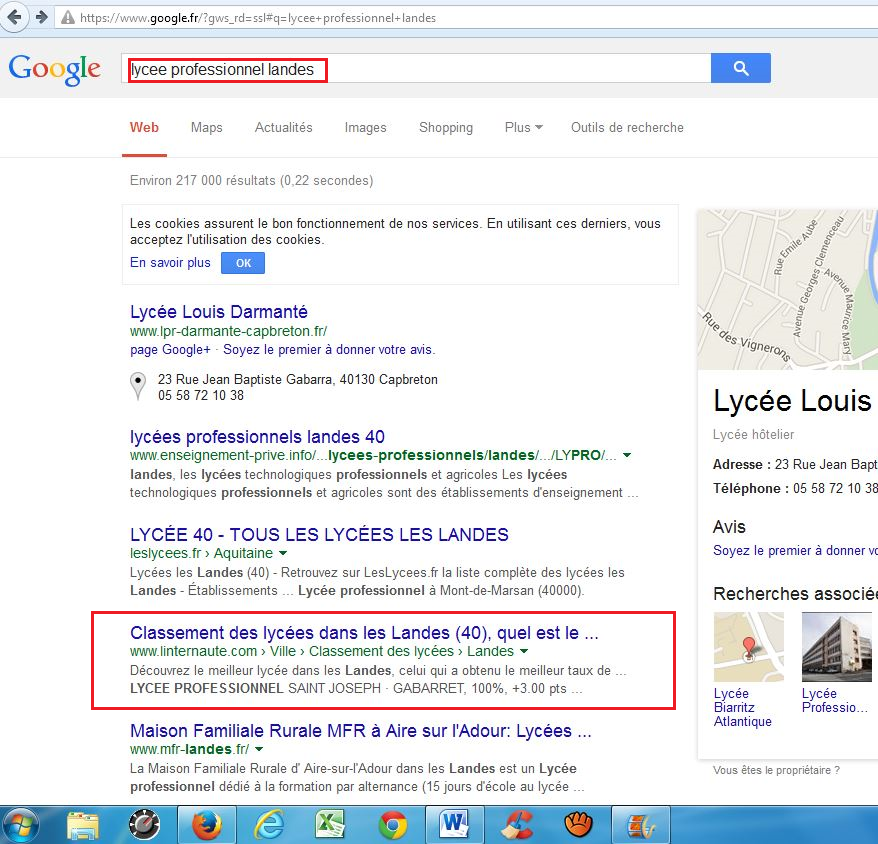Viewport: 878px width, 844px height.
Task: Click Environ 217 000 résultats text
Action: (251, 180)
